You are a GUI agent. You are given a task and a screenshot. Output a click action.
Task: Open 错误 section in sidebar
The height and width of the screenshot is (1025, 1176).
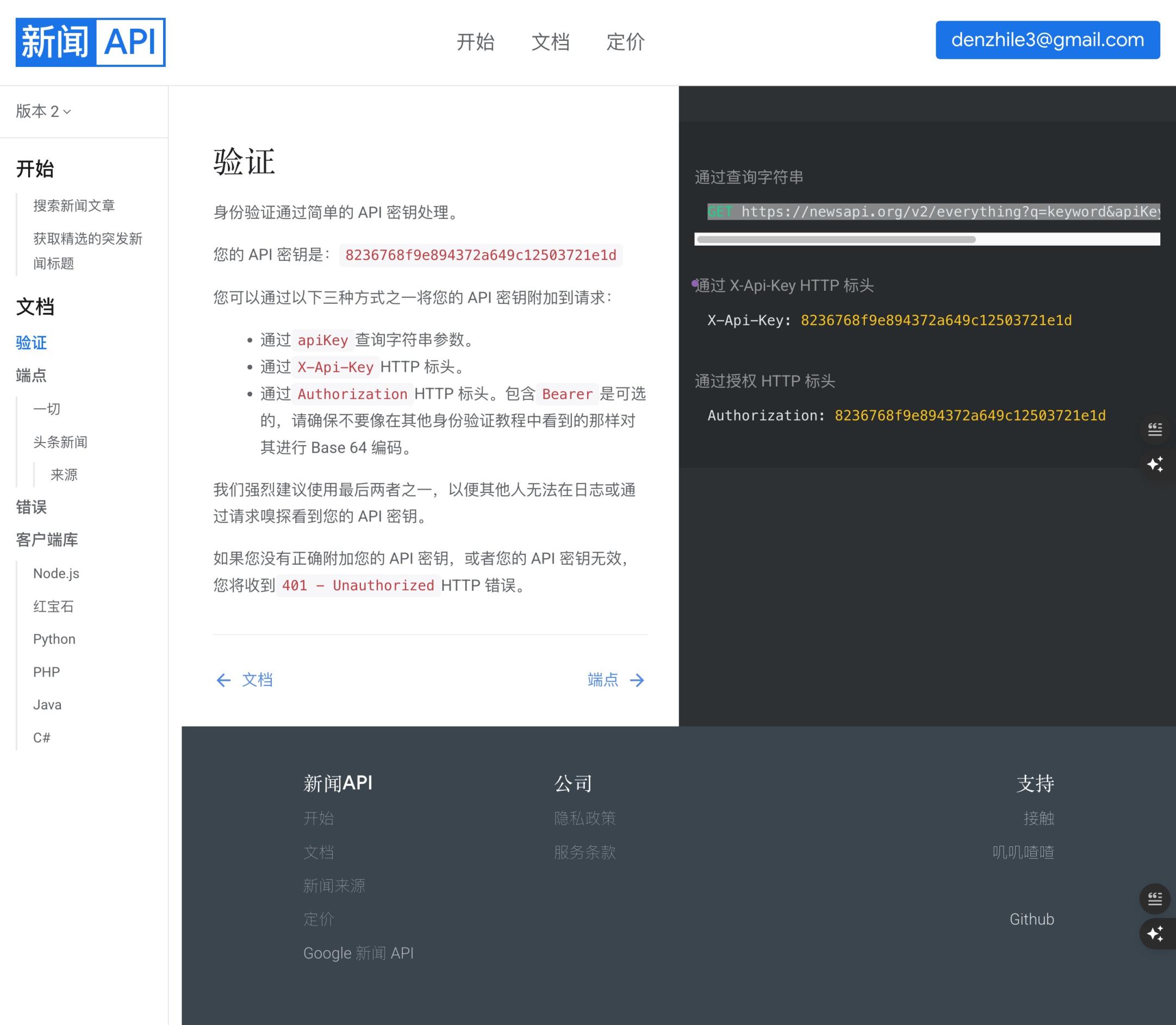click(31, 507)
